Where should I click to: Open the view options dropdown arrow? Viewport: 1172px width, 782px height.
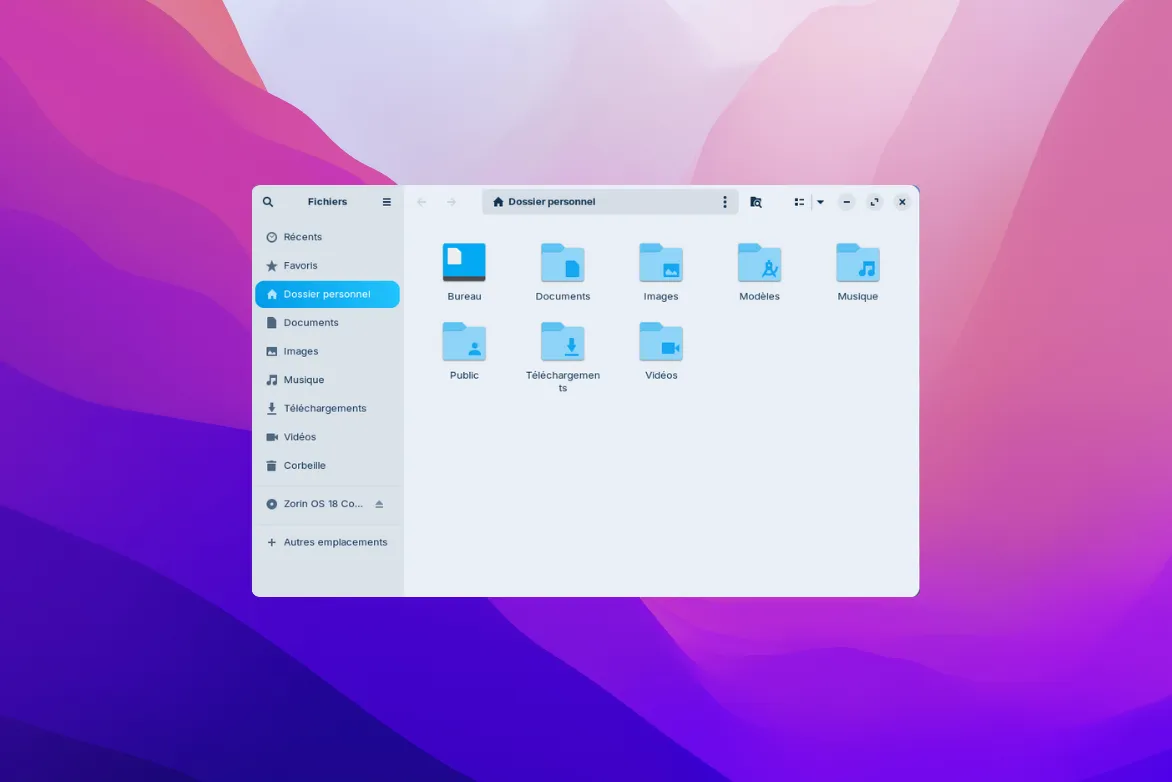(820, 201)
